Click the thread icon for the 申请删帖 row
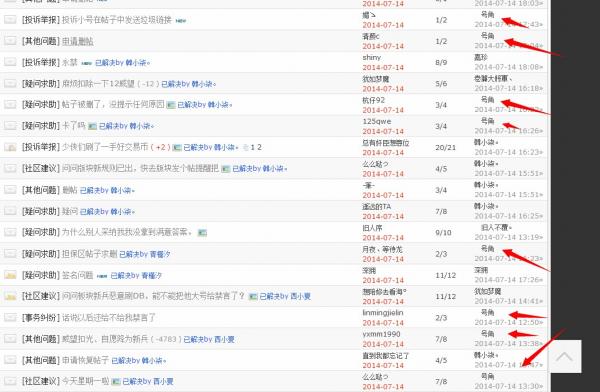This screenshot has width=600, height=392. 10,41
